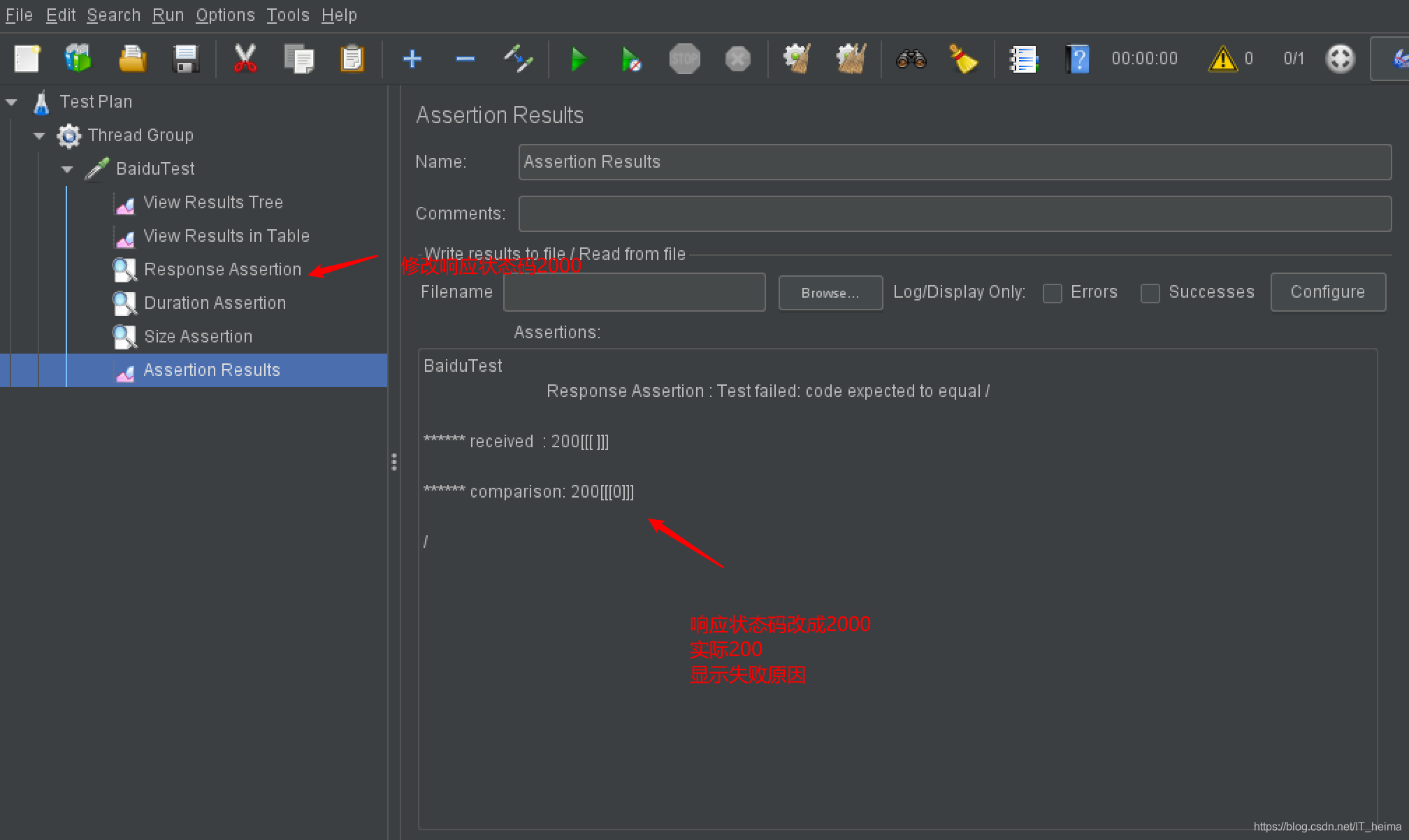Screen dimensions: 1409x840
Task: Select Duration Assertion in the tree
Action: click(x=215, y=303)
